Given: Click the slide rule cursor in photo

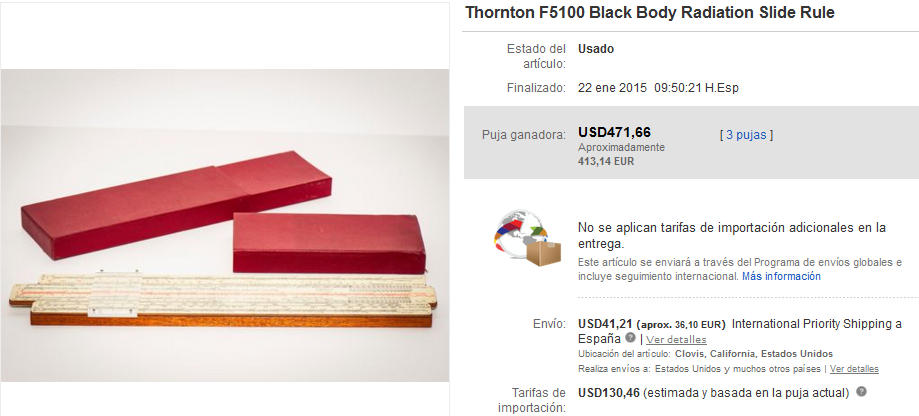Looking at the screenshot, I should coord(114,294).
